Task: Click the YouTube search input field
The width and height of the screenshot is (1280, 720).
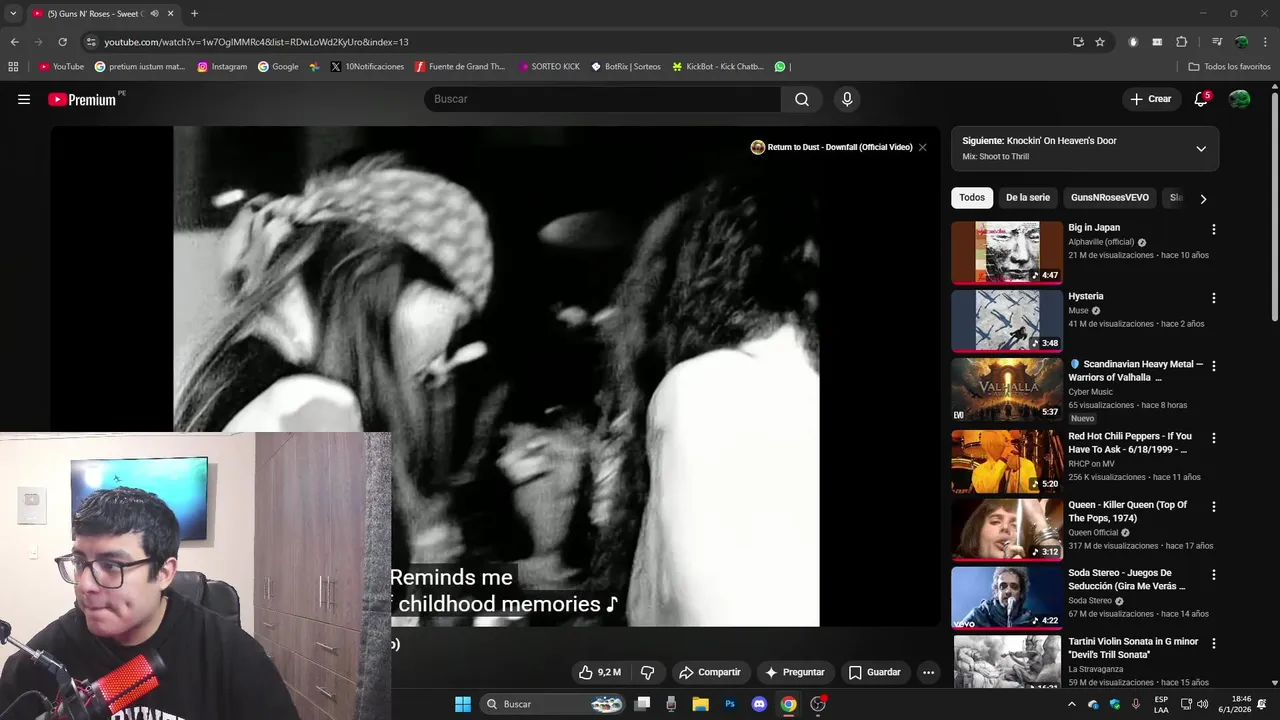Action: click(x=603, y=99)
